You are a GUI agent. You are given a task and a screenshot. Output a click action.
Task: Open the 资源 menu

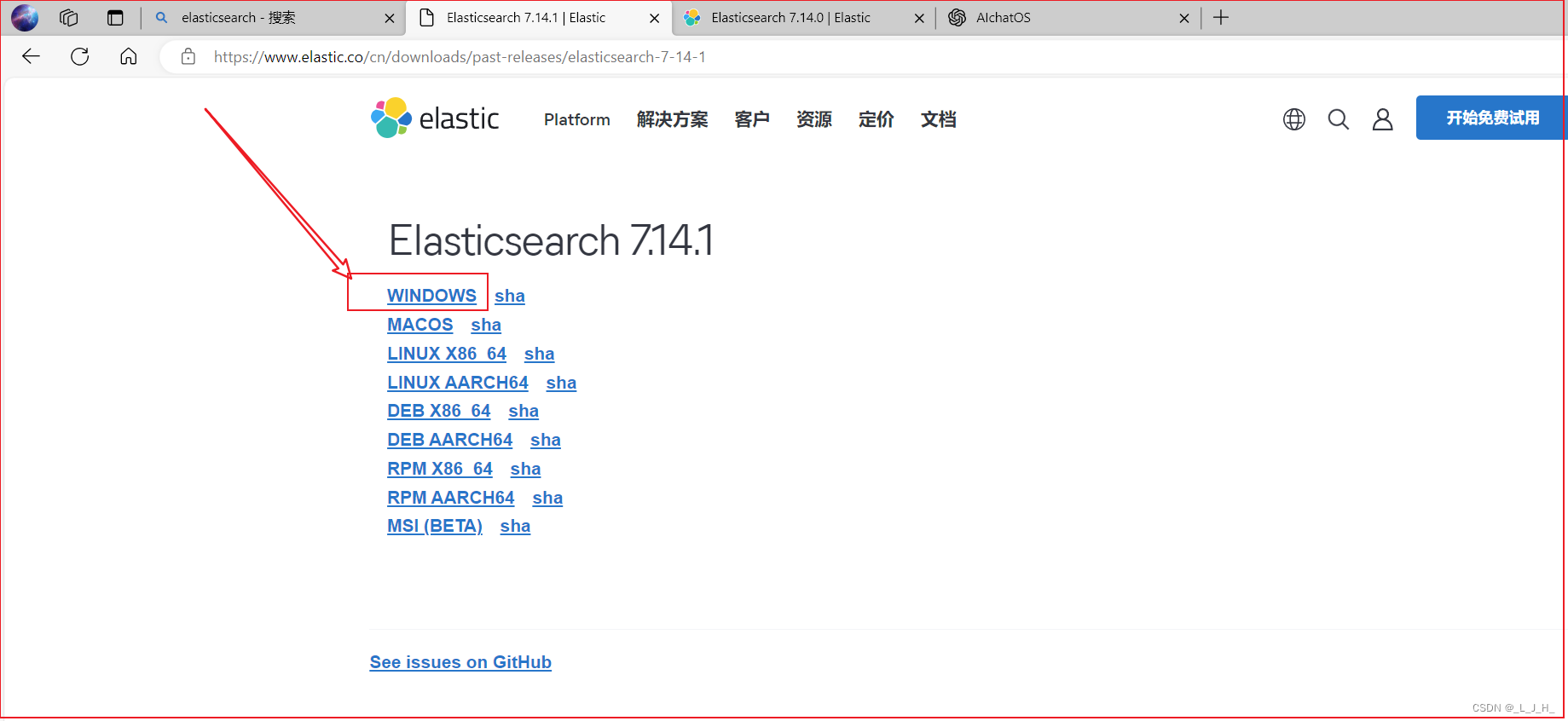[814, 119]
